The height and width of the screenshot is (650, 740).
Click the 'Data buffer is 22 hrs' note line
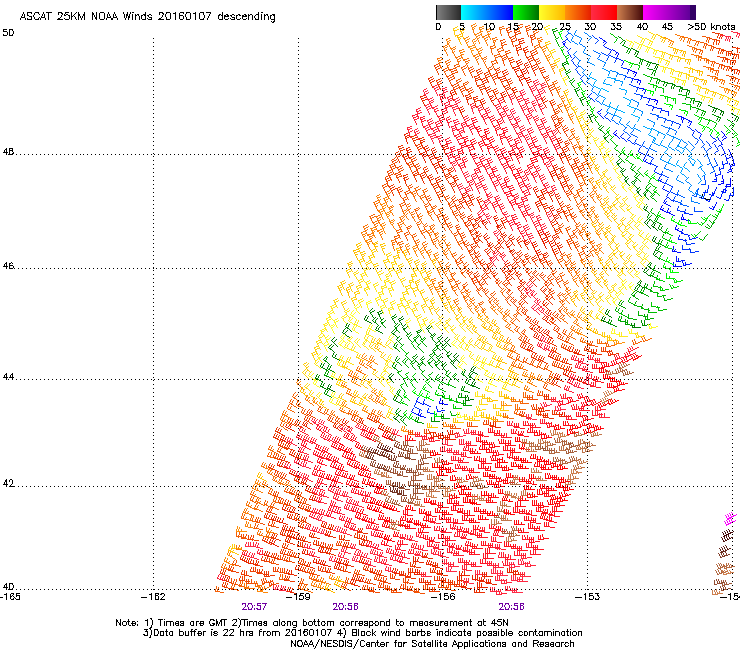coord(362,633)
